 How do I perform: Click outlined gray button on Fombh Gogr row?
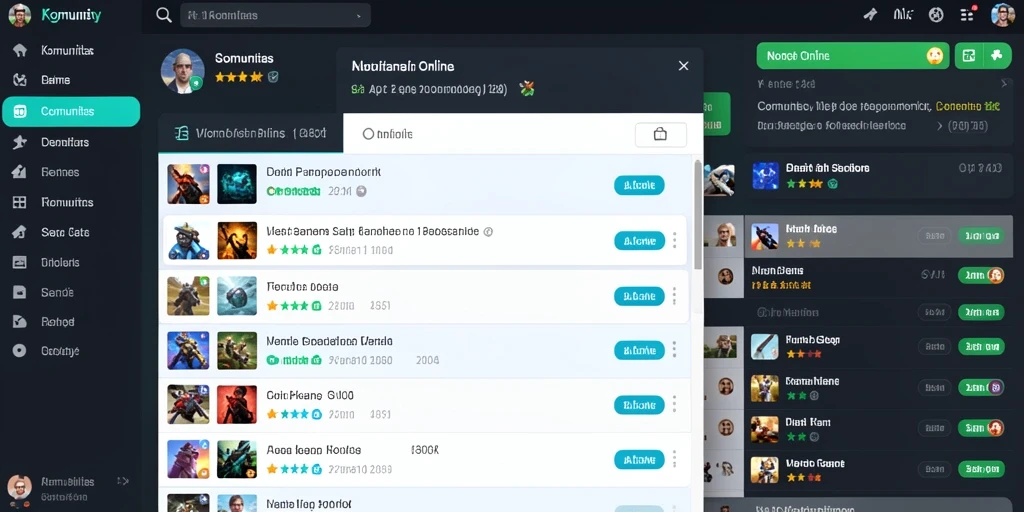click(x=934, y=346)
